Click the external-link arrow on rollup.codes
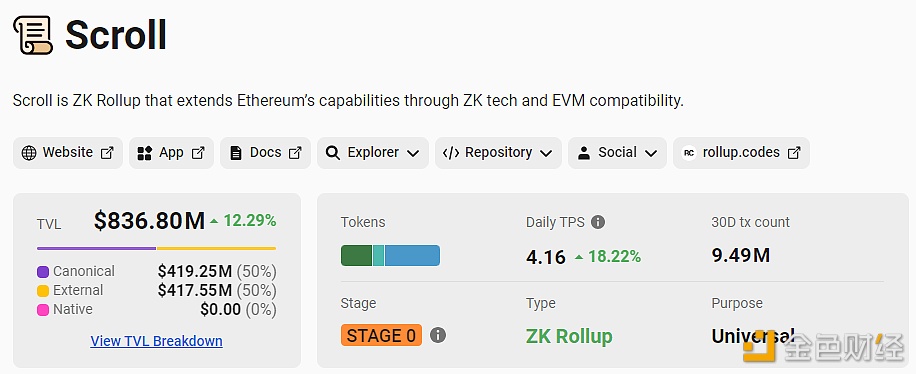The image size is (916, 374). (x=794, y=153)
